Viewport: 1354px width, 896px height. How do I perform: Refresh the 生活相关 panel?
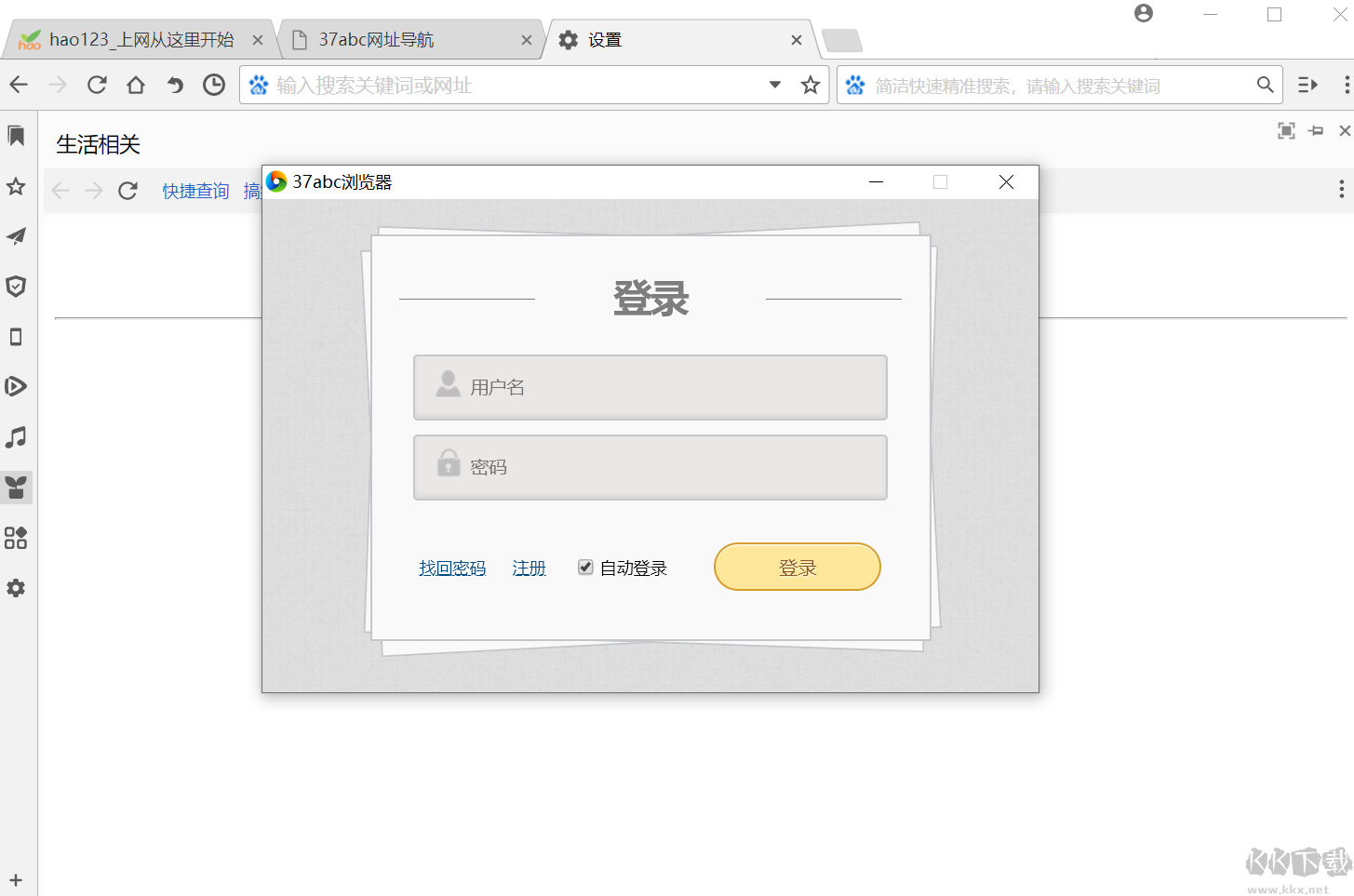(128, 191)
